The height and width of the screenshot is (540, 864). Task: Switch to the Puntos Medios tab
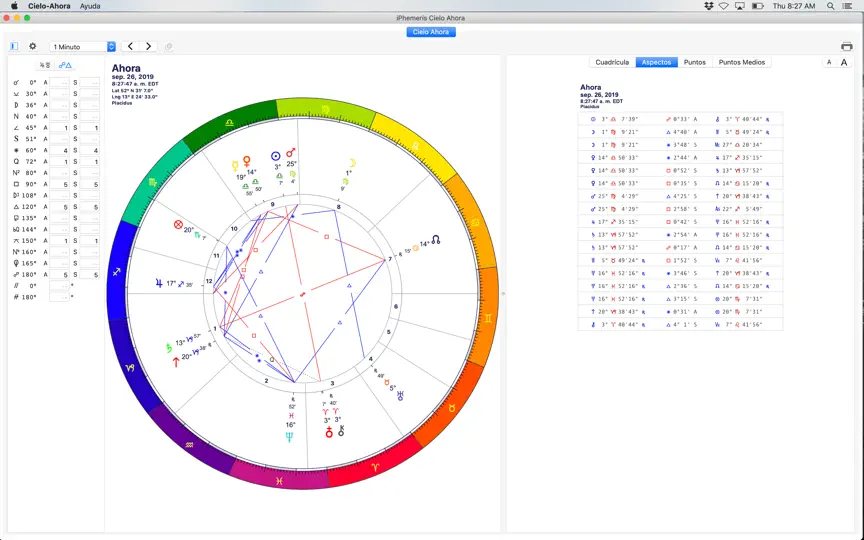[x=742, y=62]
